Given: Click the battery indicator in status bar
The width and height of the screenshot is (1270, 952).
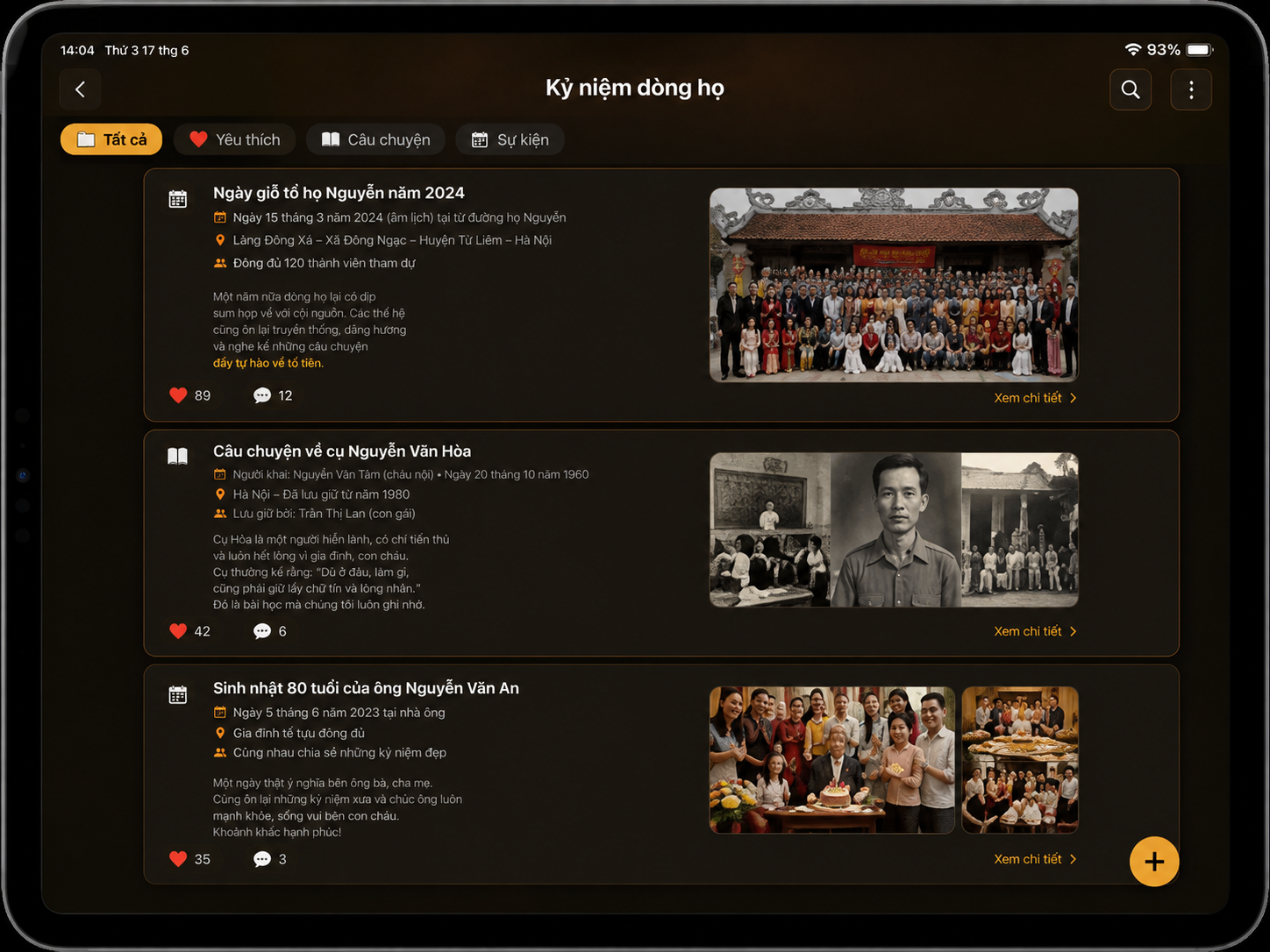Looking at the screenshot, I should point(1200,50).
